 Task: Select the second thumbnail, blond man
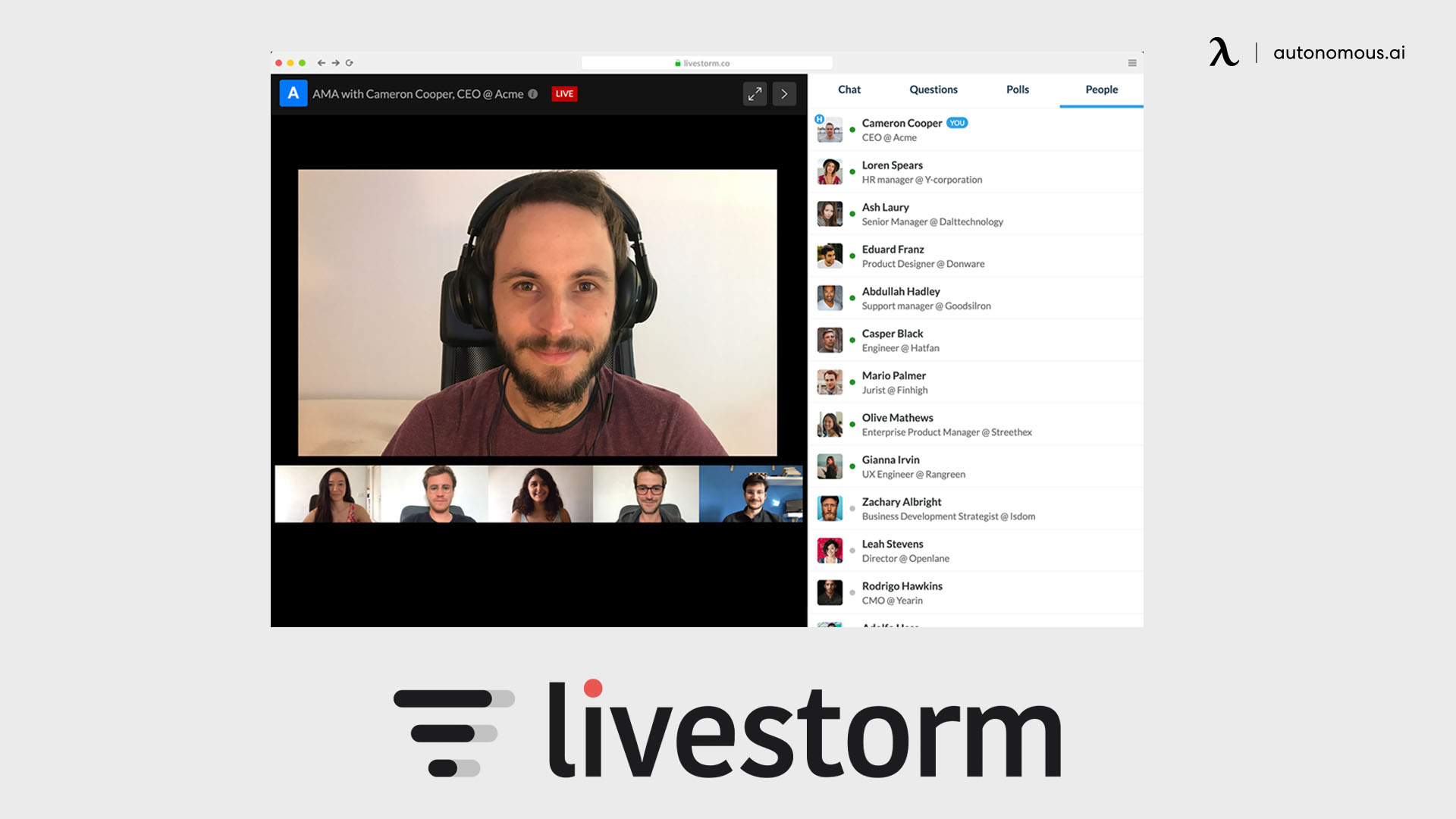434,494
